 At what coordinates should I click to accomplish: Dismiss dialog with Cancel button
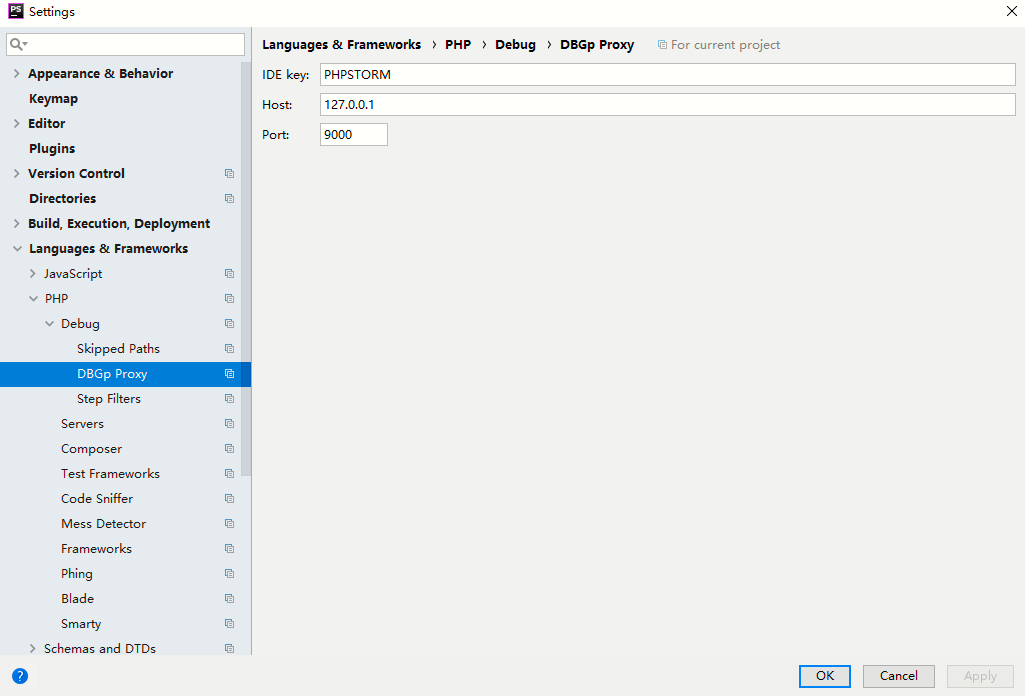(898, 676)
